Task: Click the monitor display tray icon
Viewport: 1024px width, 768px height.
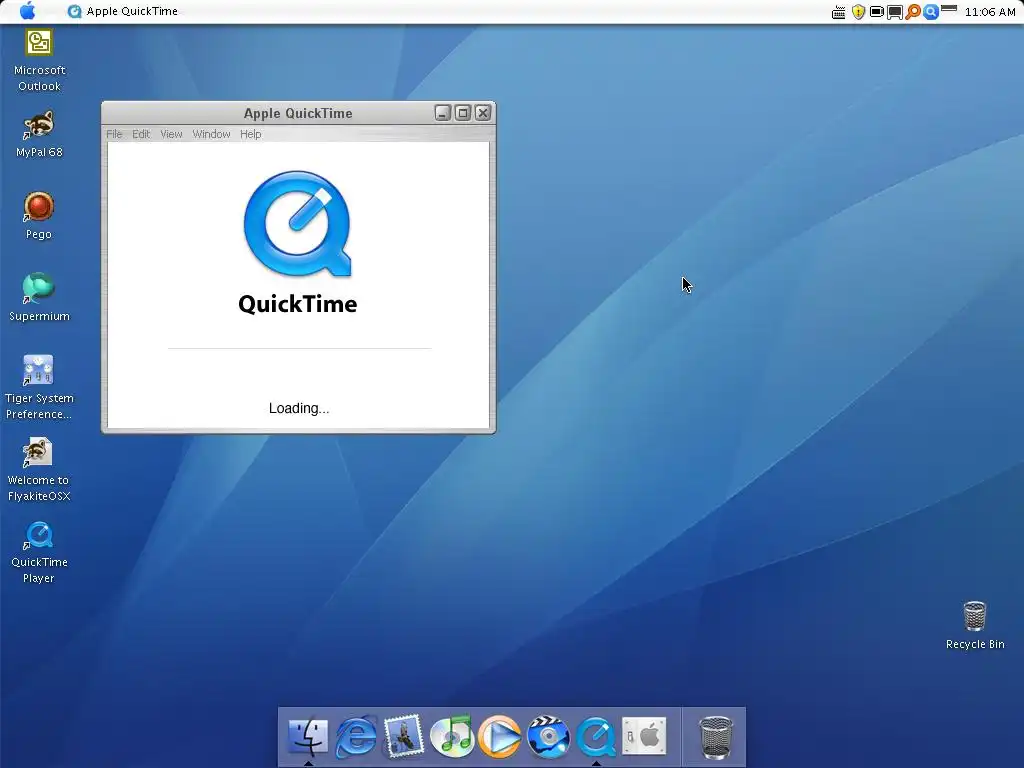Action: [x=895, y=12]
